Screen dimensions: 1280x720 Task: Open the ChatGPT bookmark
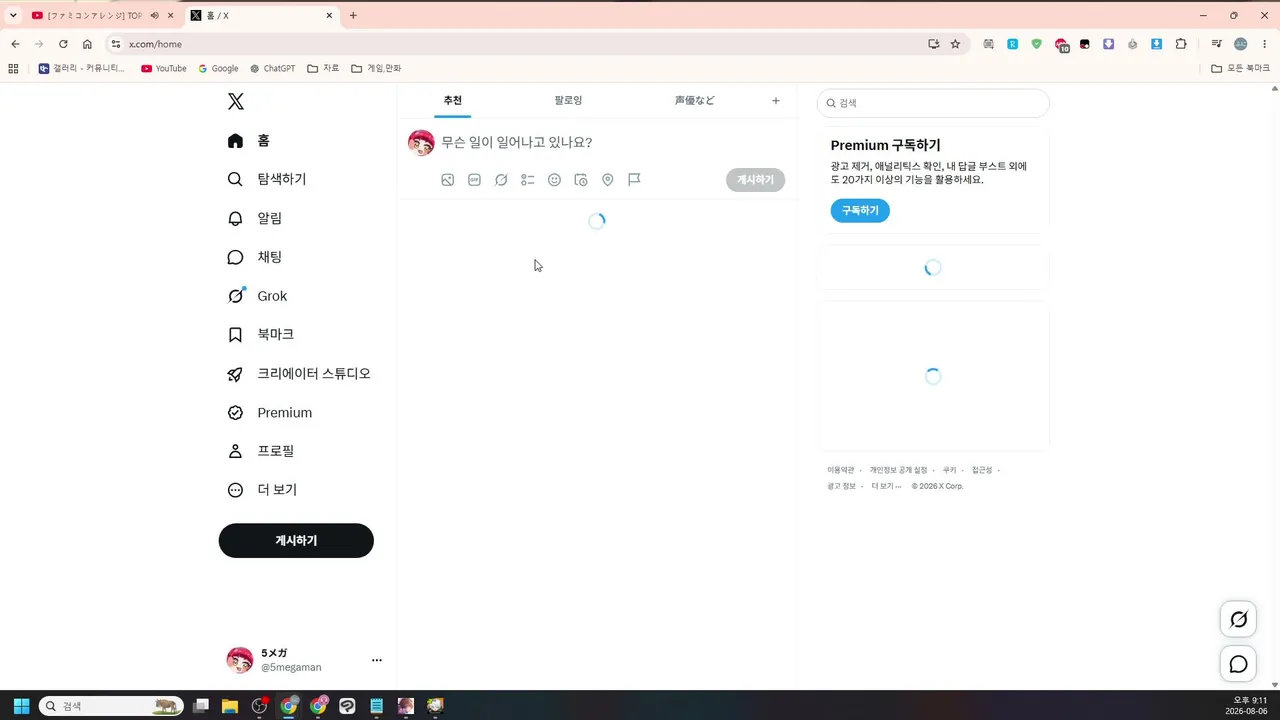tap(273, 69)
